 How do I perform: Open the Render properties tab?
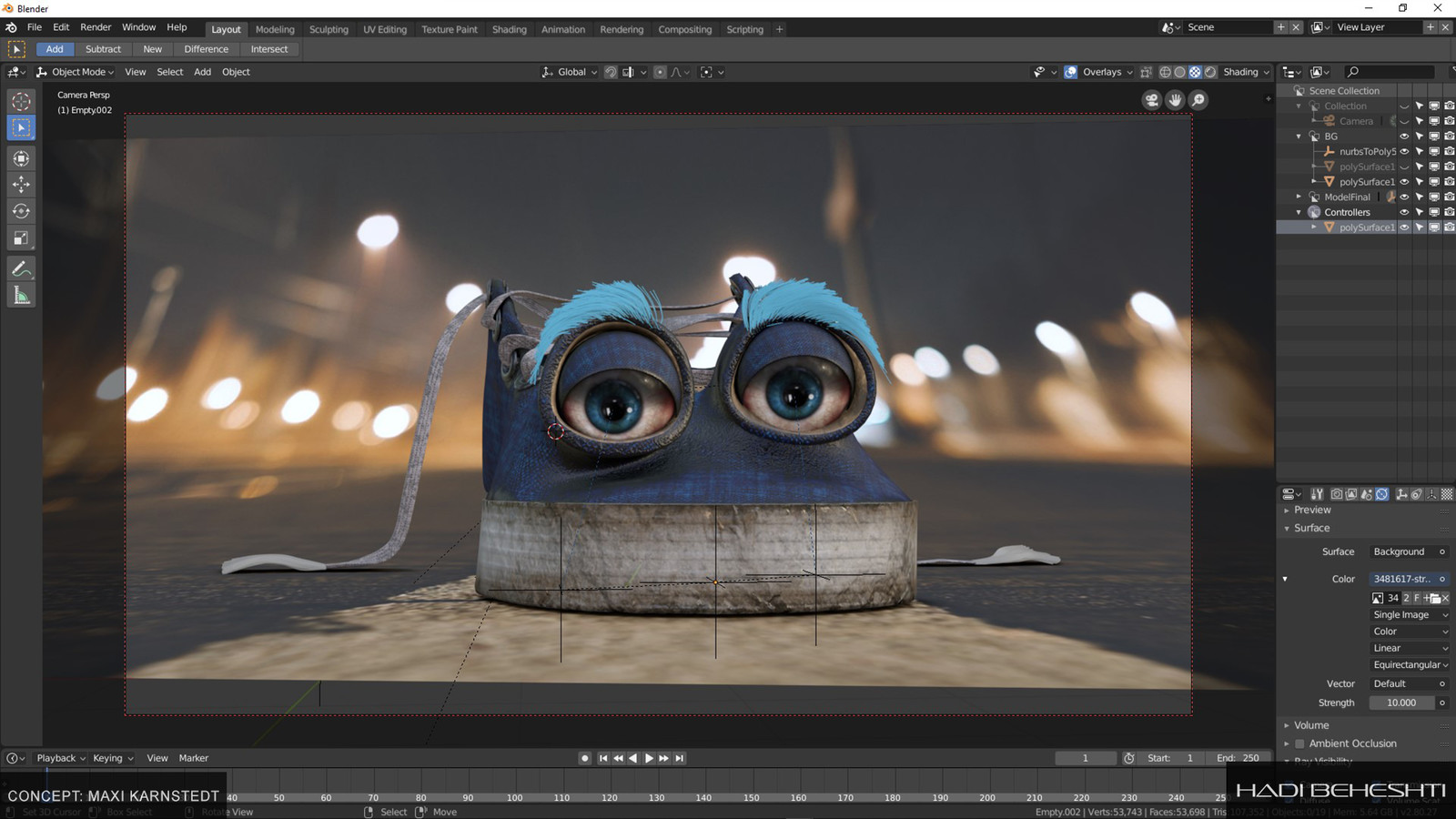pyautogui.click(x=1337, y=494)
